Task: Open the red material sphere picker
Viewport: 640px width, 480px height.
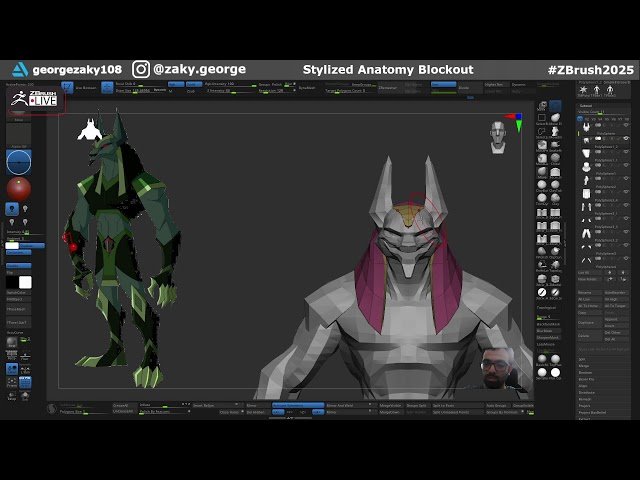Action: [x=18, y=189]
